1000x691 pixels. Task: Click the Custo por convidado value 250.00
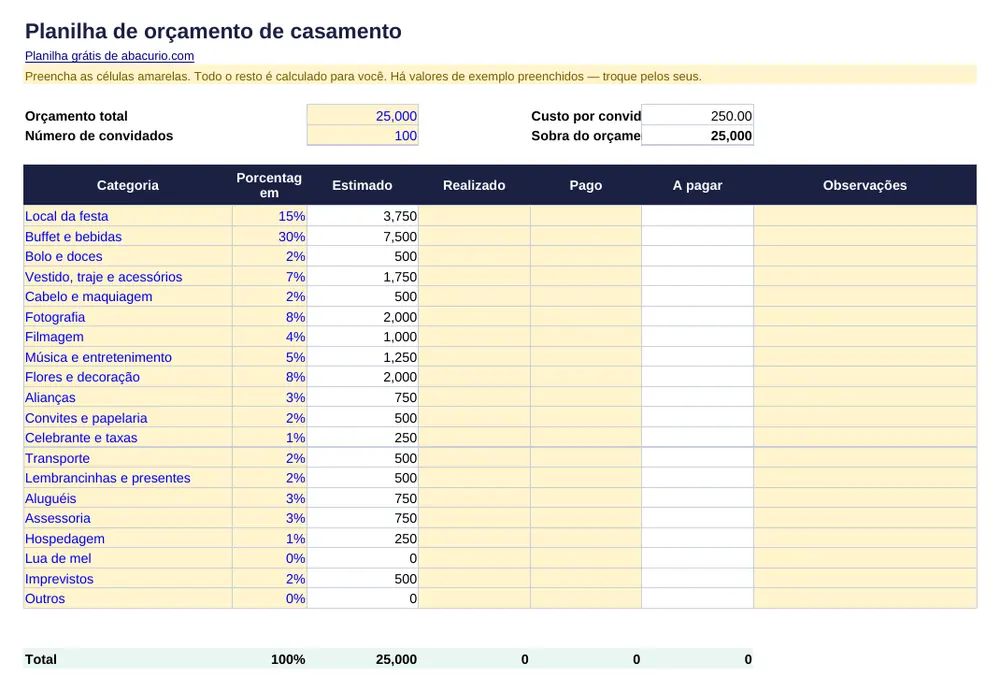697,116
